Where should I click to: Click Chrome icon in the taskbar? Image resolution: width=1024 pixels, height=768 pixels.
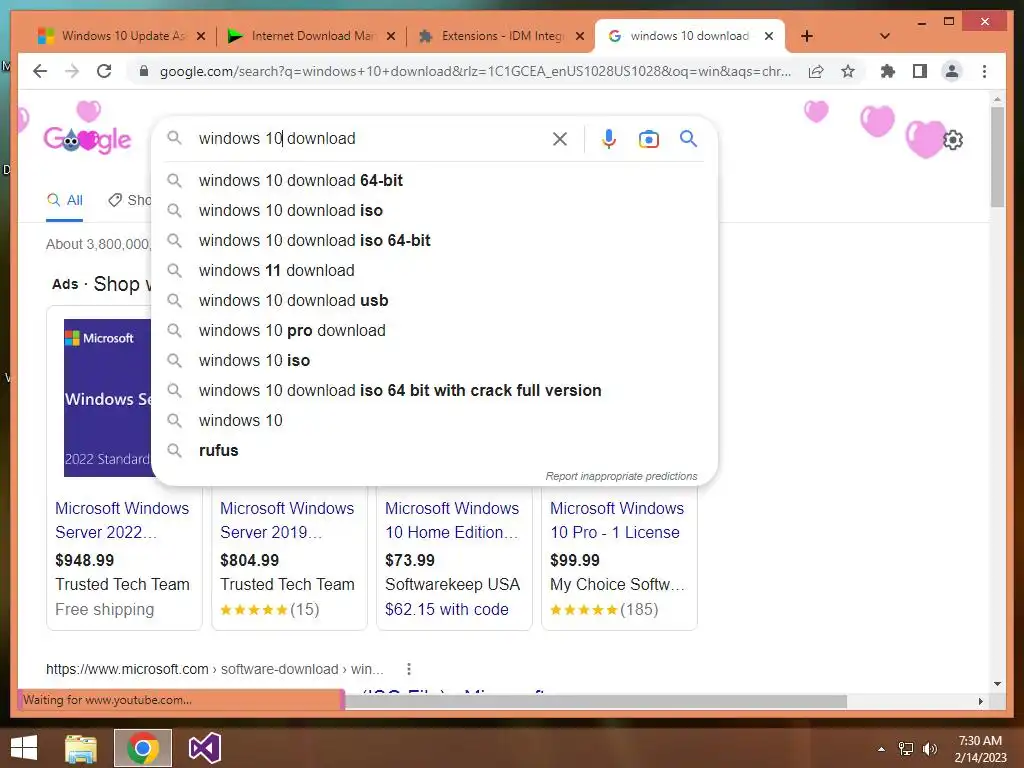coord(143,748)
